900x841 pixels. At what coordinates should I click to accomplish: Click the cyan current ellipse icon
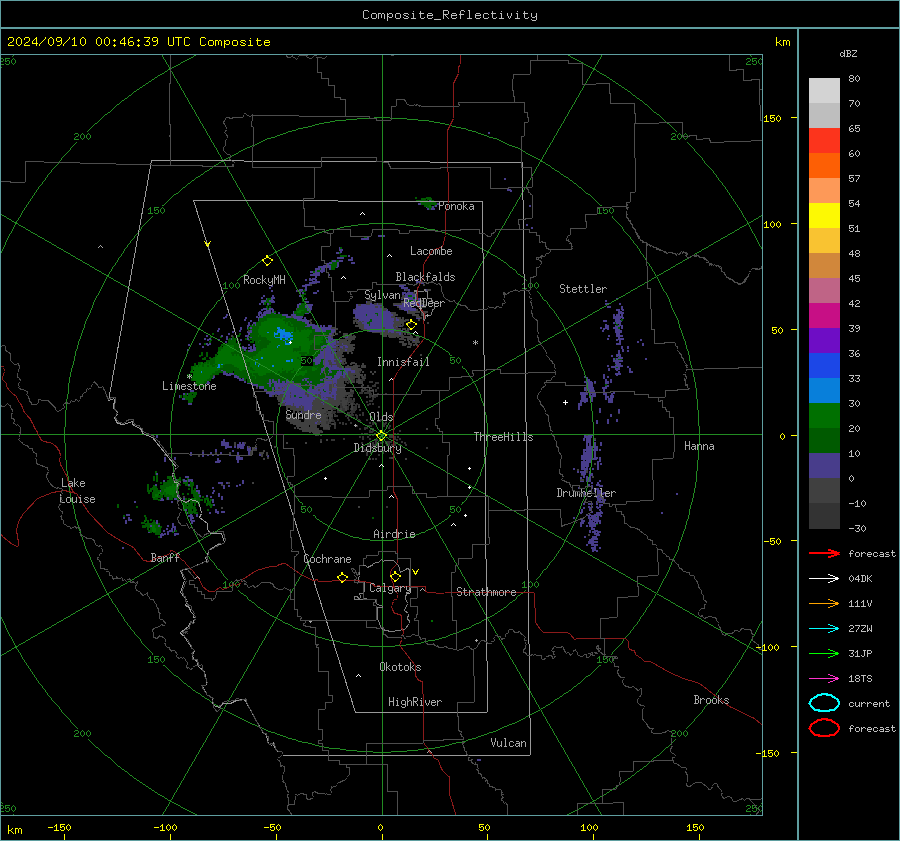[824, 703]
